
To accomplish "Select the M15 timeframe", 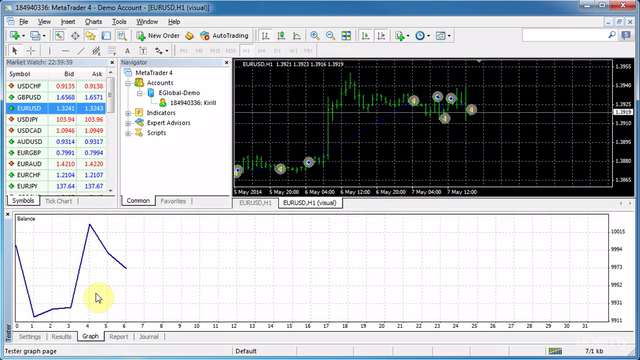I will tap(215, 51).
